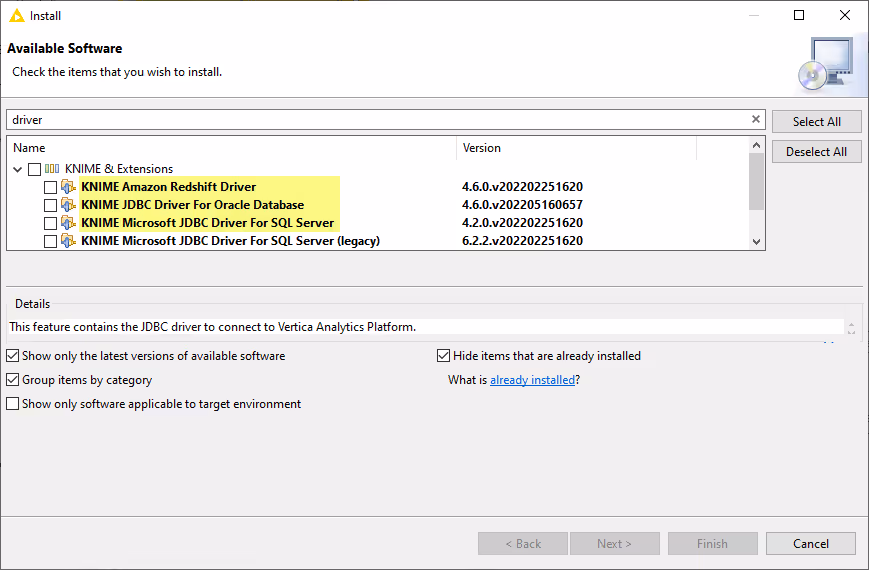Disable Group items by category option
The height and width of the screenshot is (570, 869).
click(x=13, y=380)
